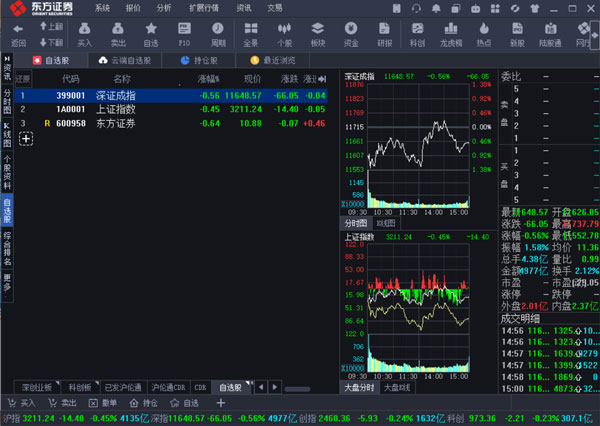Image resolution: width=600 pixels, height=426 pixels.
Task: Open the 板块 sector layers icon
Action: [x=318, y=29]
